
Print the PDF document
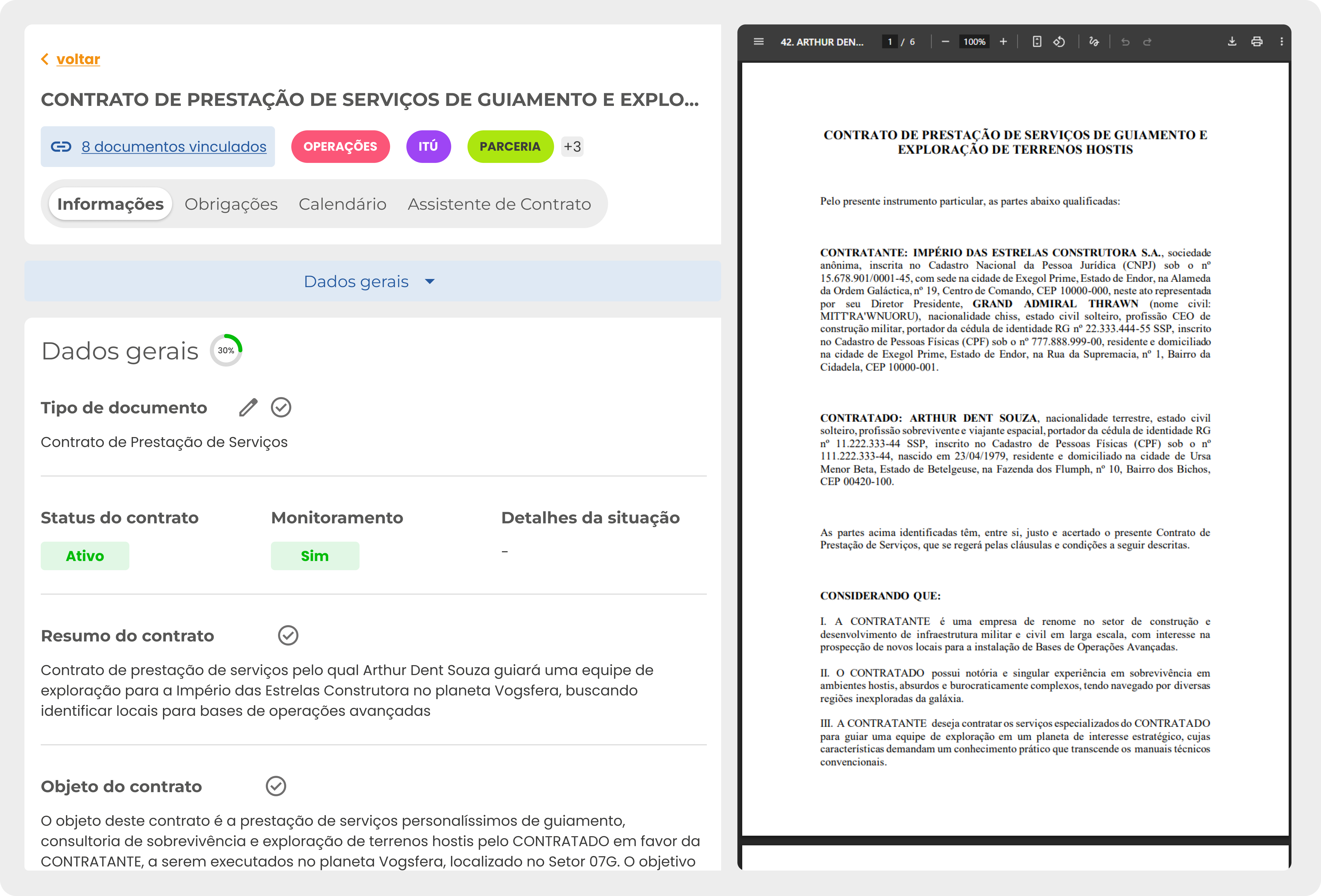pos(1257,41)
